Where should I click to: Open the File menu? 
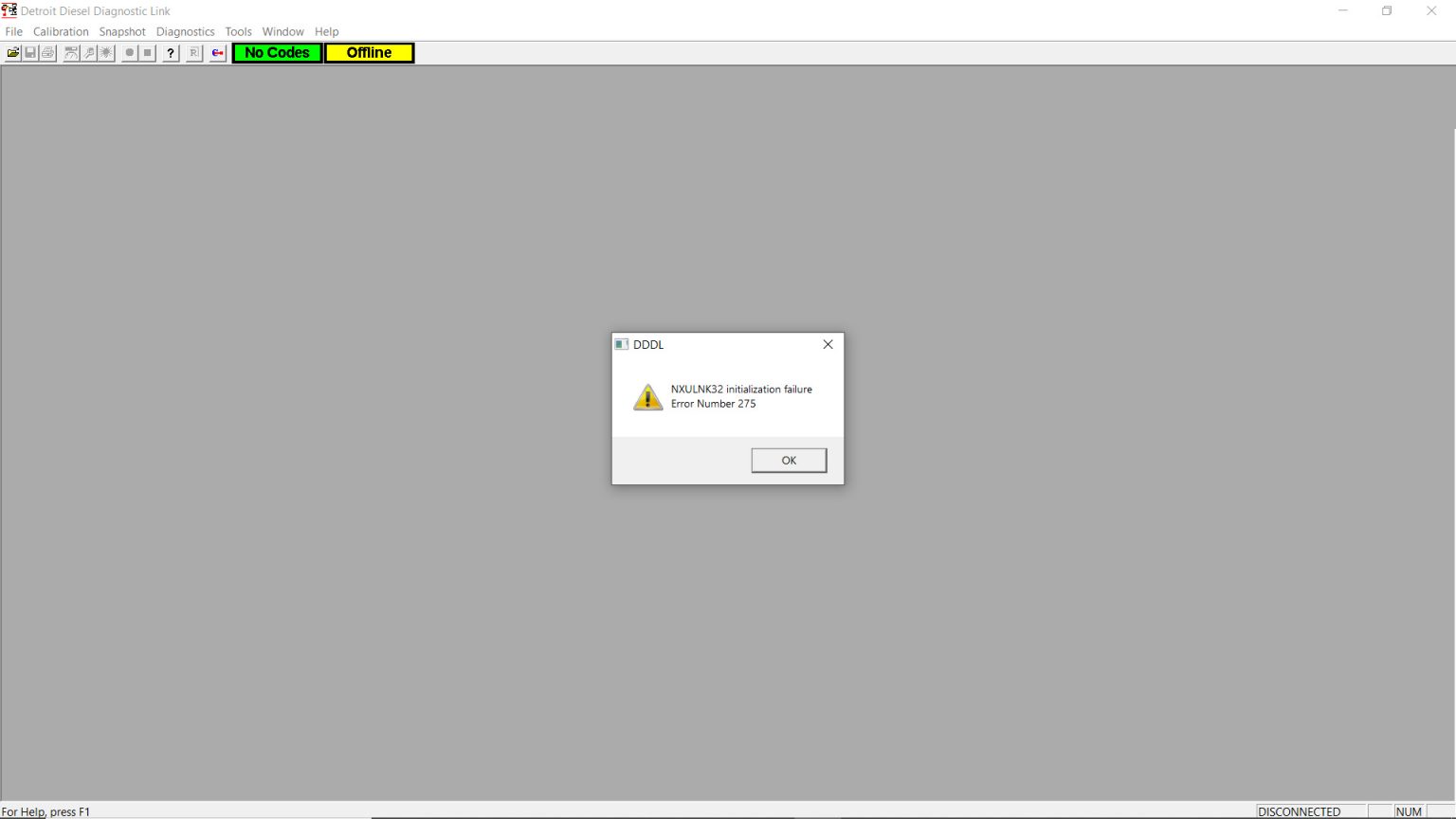coord(14,31)
